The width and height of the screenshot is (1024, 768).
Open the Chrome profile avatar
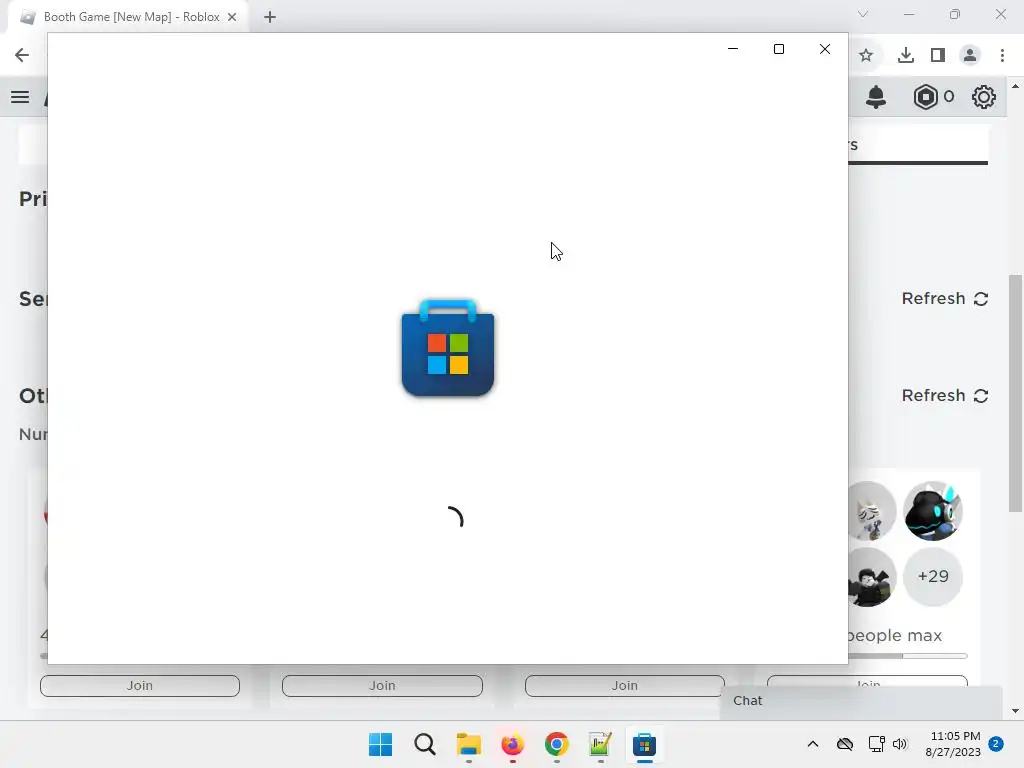pyautogui.click(x=970, y=56)
